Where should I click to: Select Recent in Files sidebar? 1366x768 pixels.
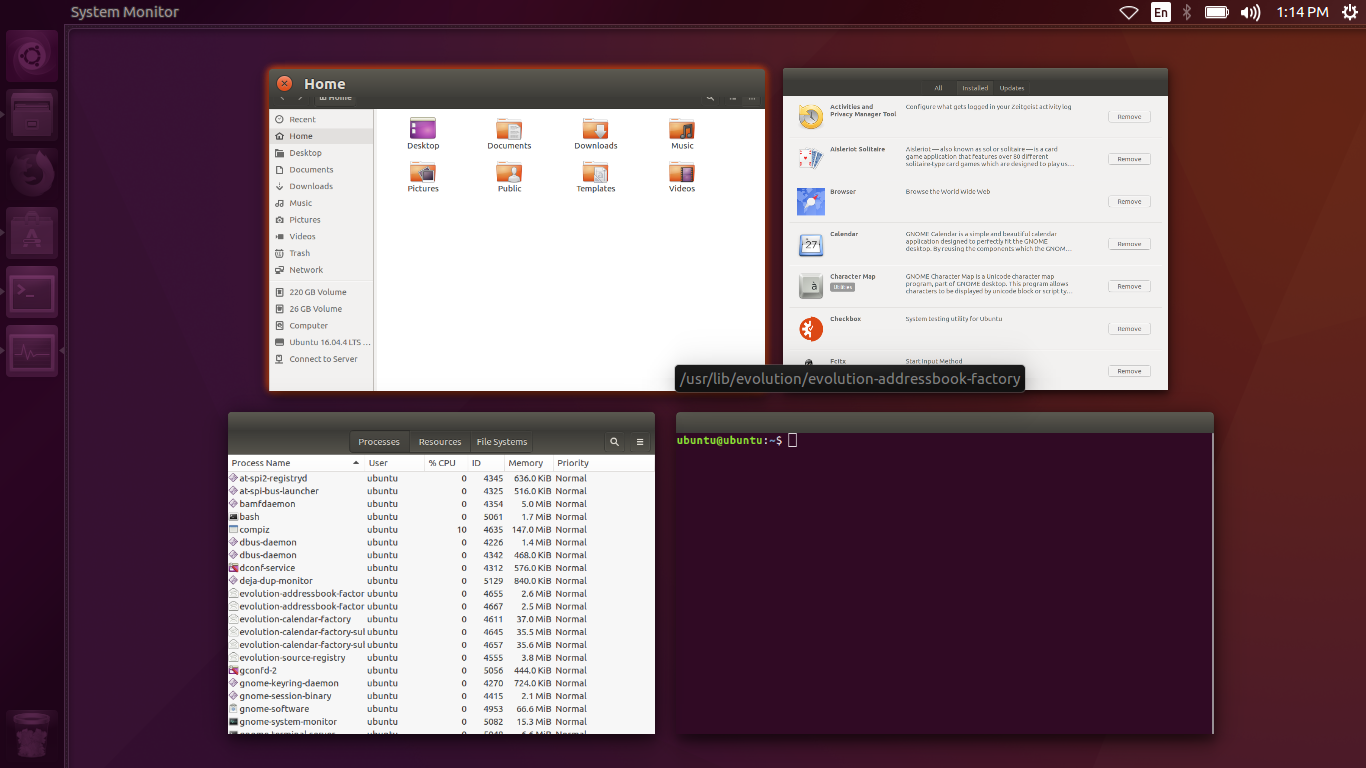[321, 119]
